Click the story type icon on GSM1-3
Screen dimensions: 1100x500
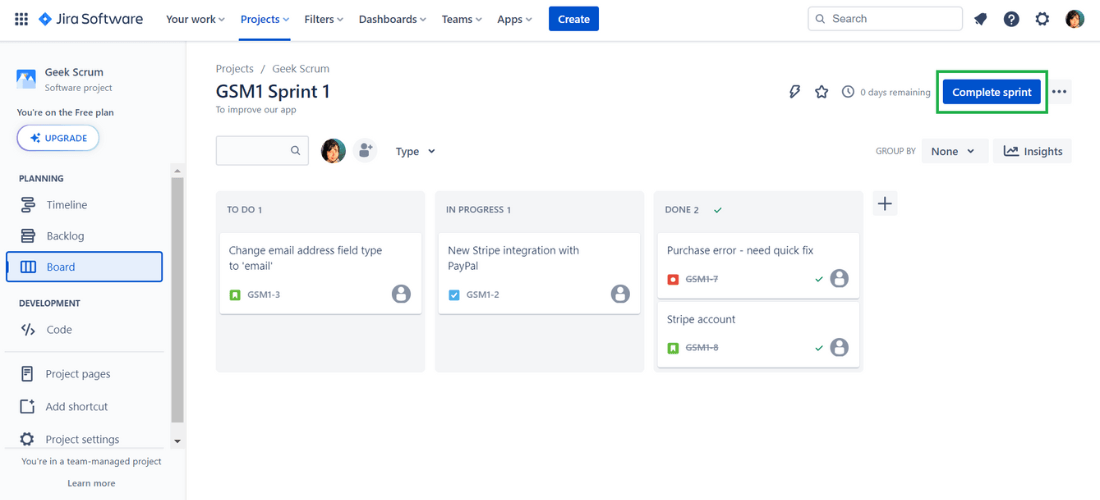pyautogui.click(x=235, y=295)
